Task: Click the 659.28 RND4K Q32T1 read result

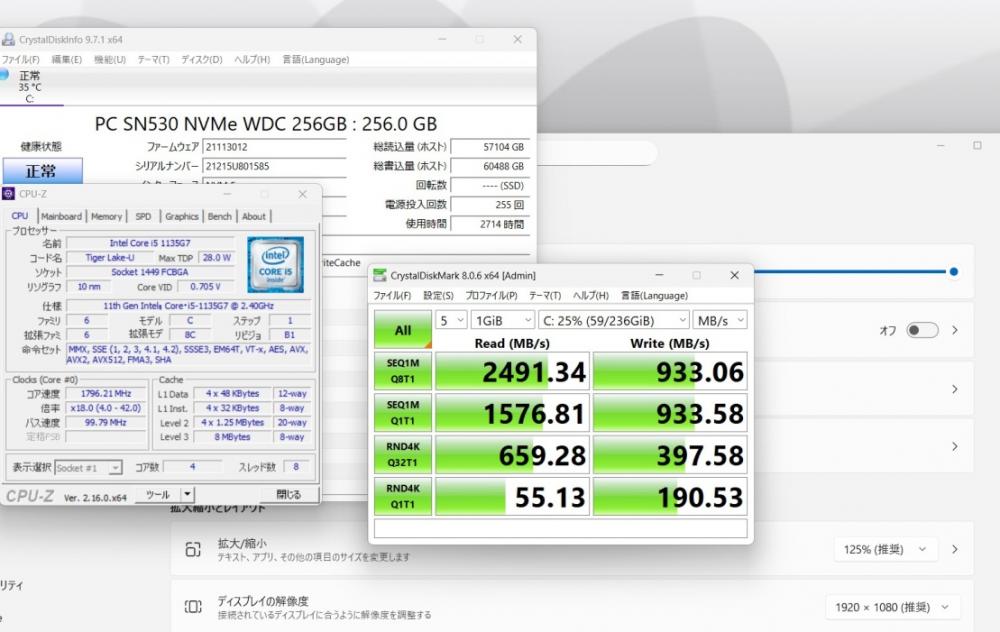Action: (x=512, y=455)
